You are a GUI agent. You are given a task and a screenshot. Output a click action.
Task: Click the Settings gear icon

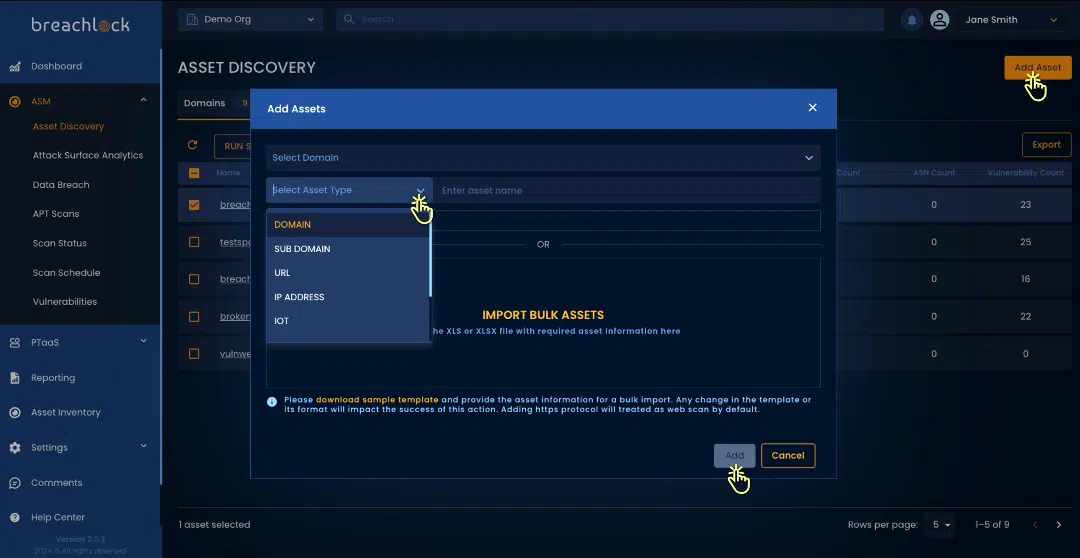14,448
